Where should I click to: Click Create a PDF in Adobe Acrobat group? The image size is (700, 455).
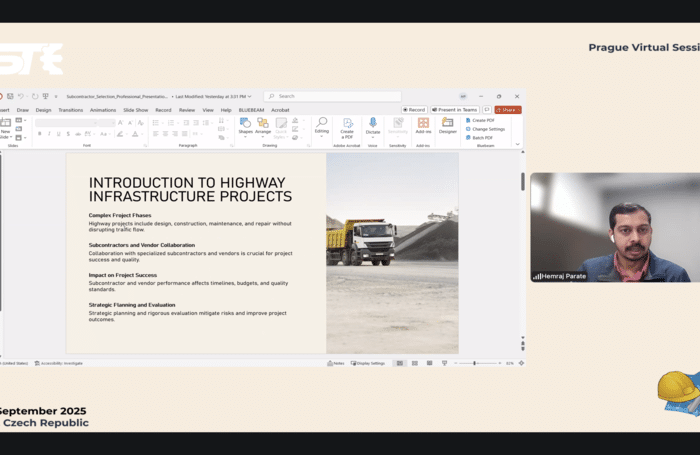click(347, 124)
